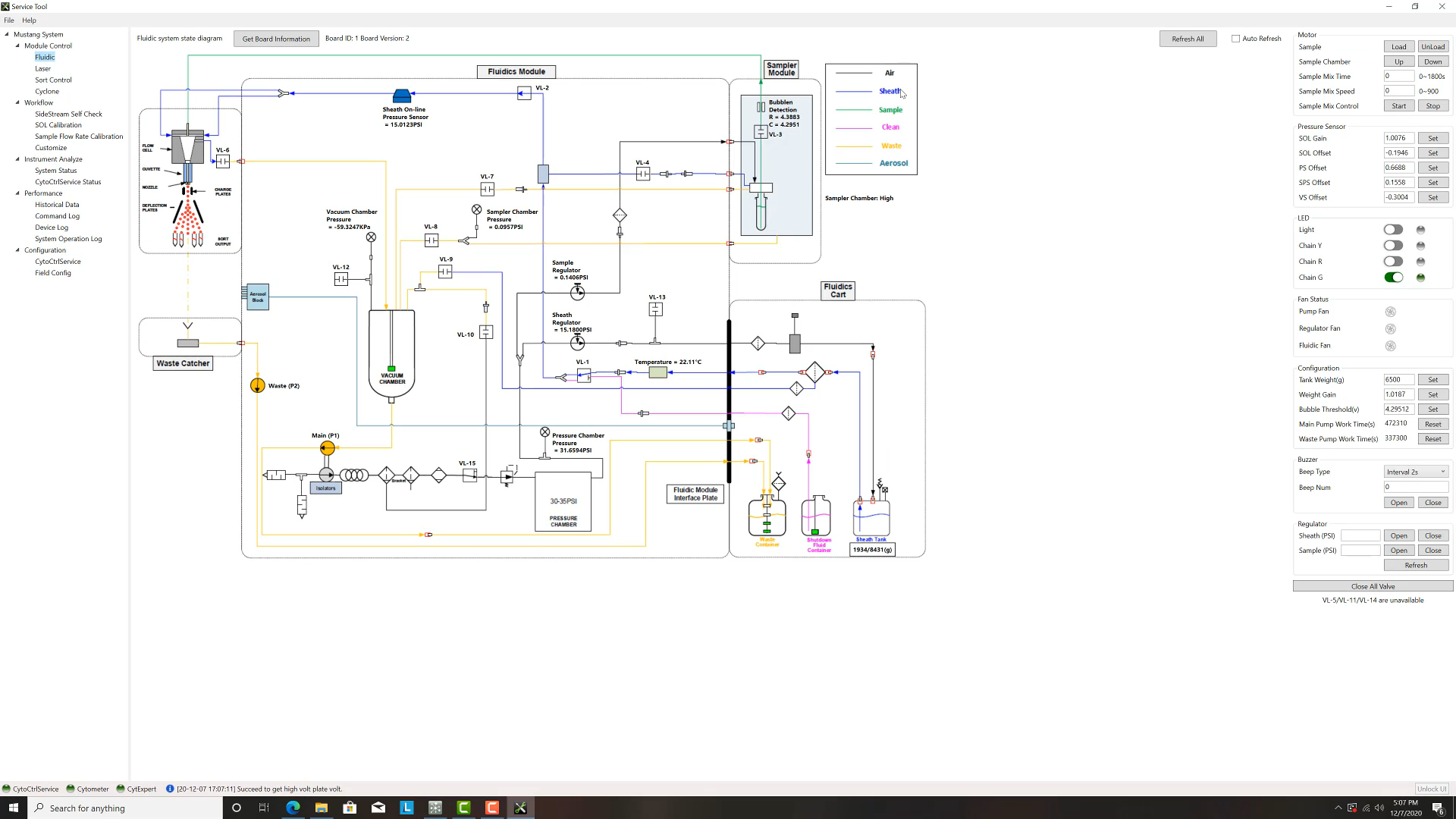Collapse the Module Control tree node

pos(17,45)
